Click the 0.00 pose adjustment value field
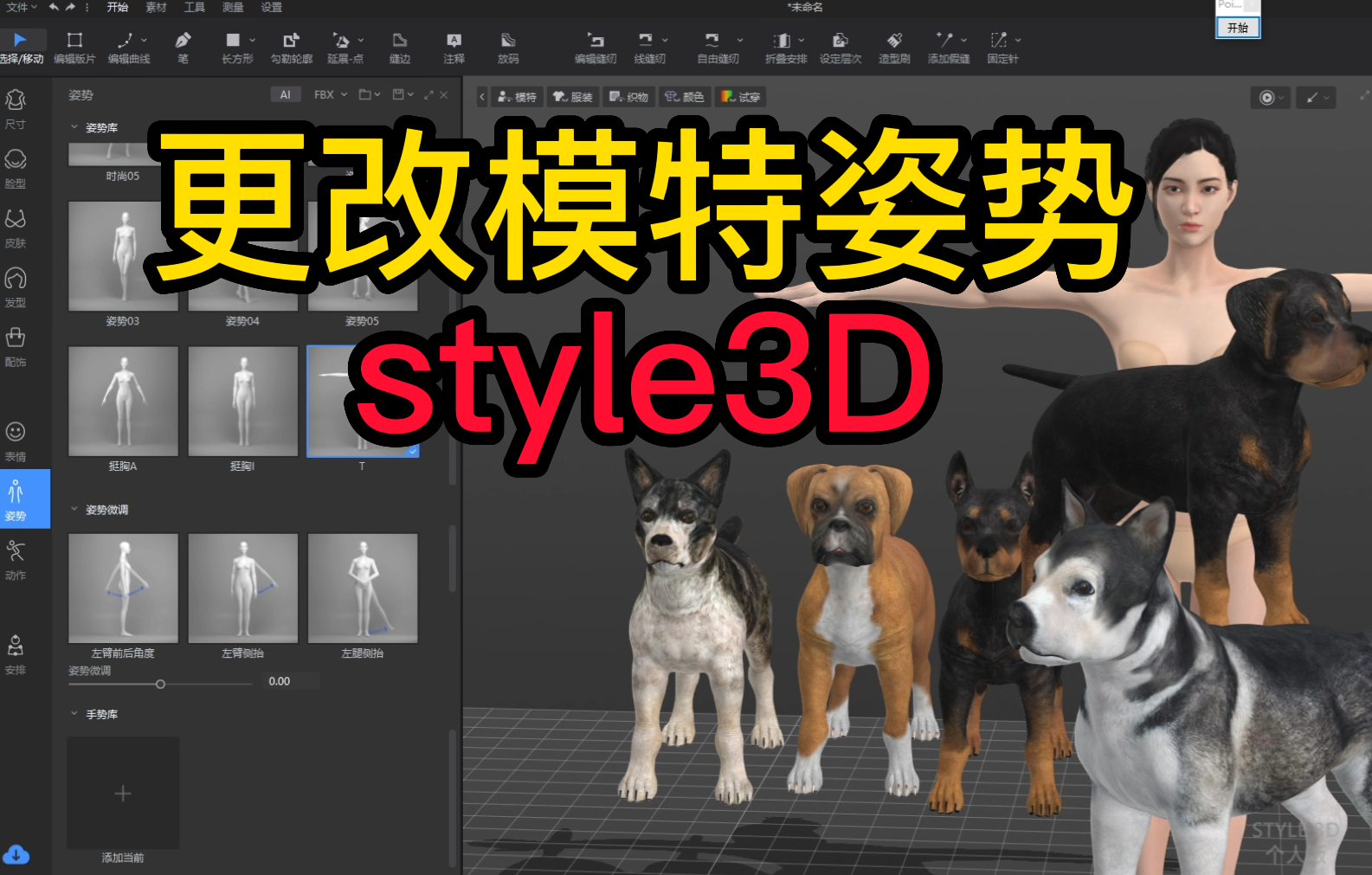This screenshot has height=875, width=1372. pyautogui.click(x=291, y=681)
